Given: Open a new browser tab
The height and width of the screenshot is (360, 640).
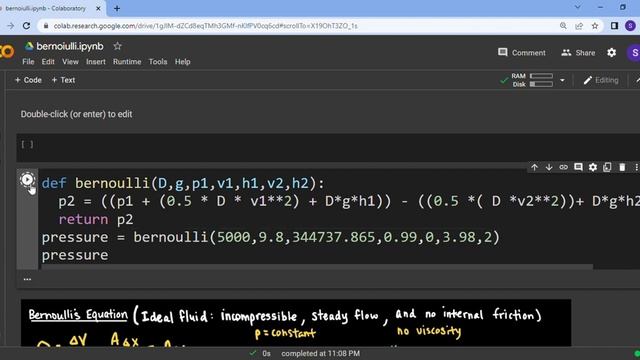Looking at the screenshot, I should [x=117, y=8].
